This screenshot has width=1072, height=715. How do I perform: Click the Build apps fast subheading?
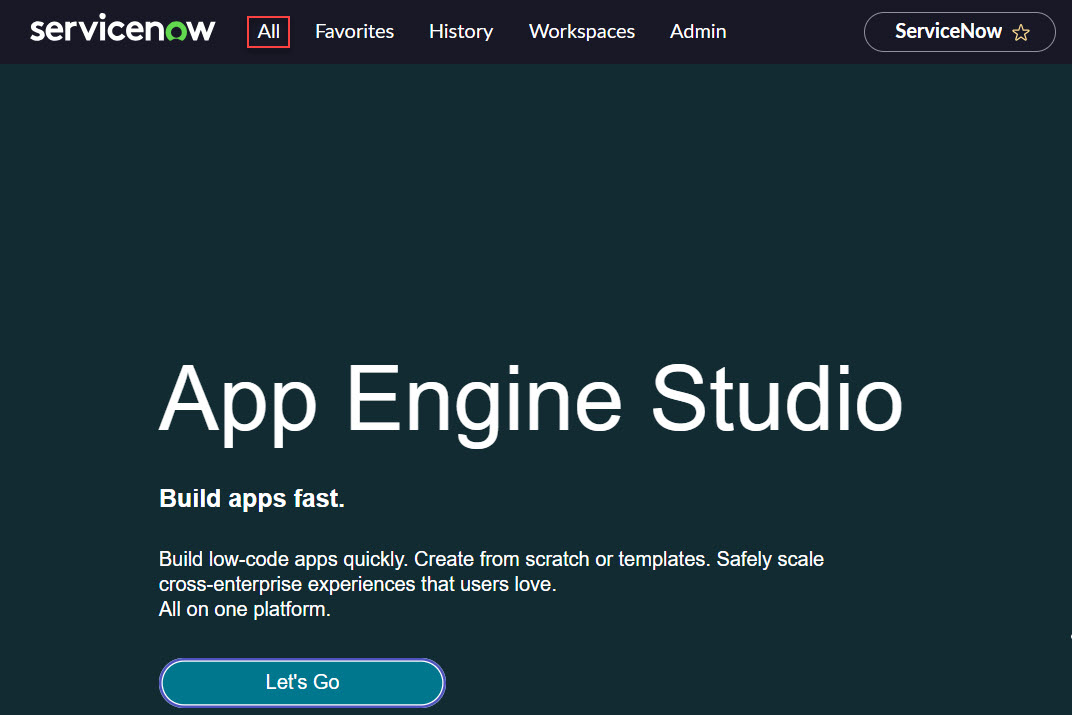pos(252,499)
